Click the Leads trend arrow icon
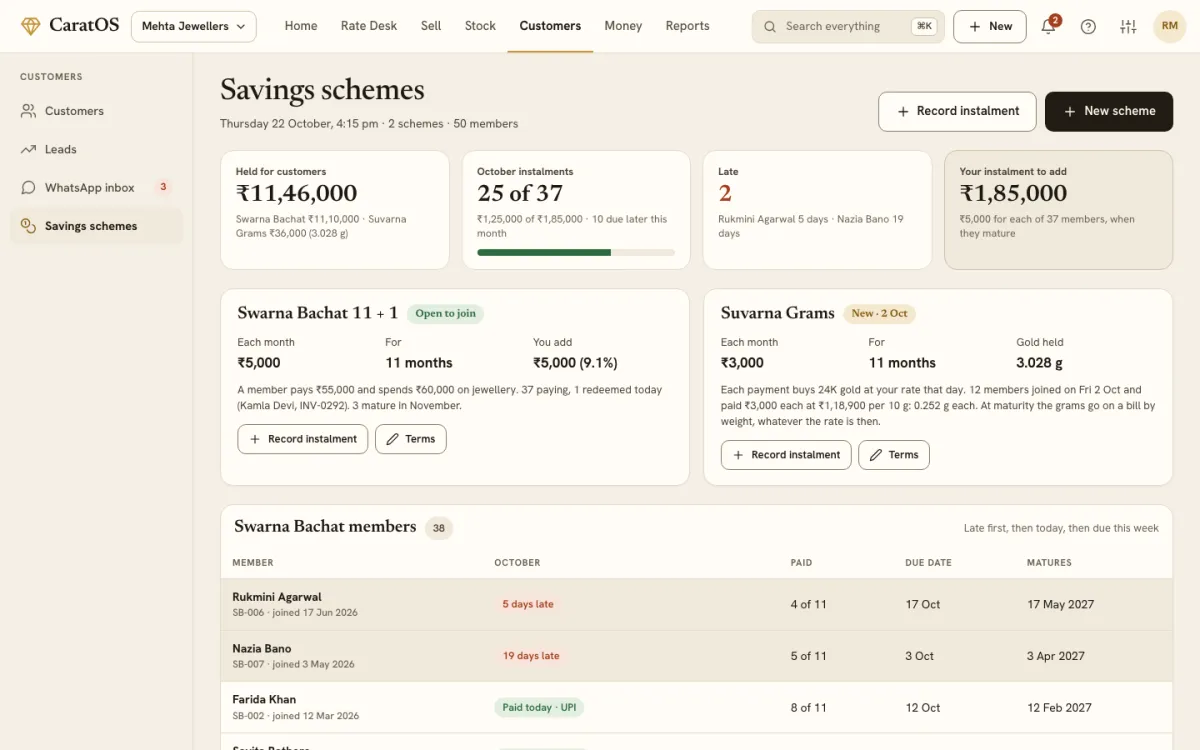This screenshot has width=1200, height=750. click(x=28, y=149)
